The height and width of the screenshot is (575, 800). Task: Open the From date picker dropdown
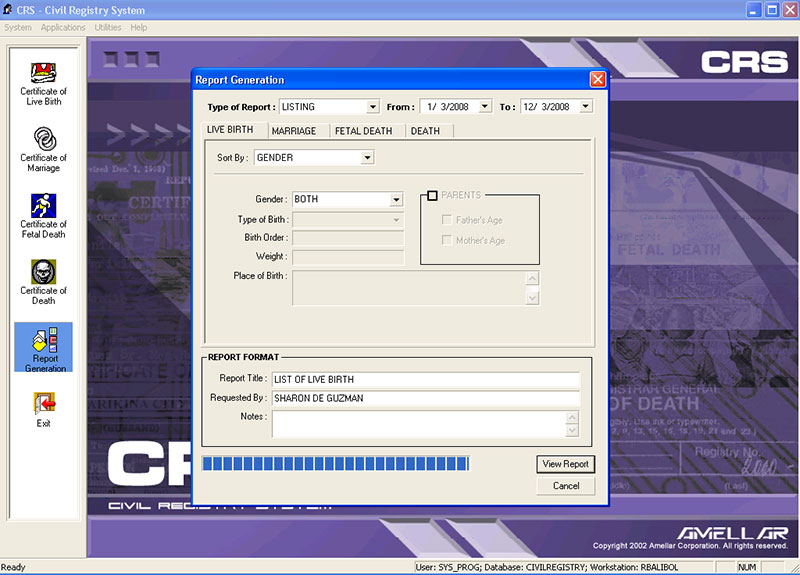pyautogui.click(x=486, y=106)
